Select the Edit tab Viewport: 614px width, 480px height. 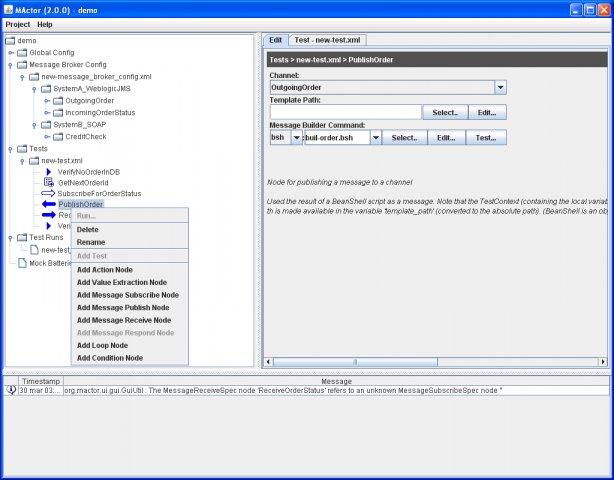pos(275,40)
